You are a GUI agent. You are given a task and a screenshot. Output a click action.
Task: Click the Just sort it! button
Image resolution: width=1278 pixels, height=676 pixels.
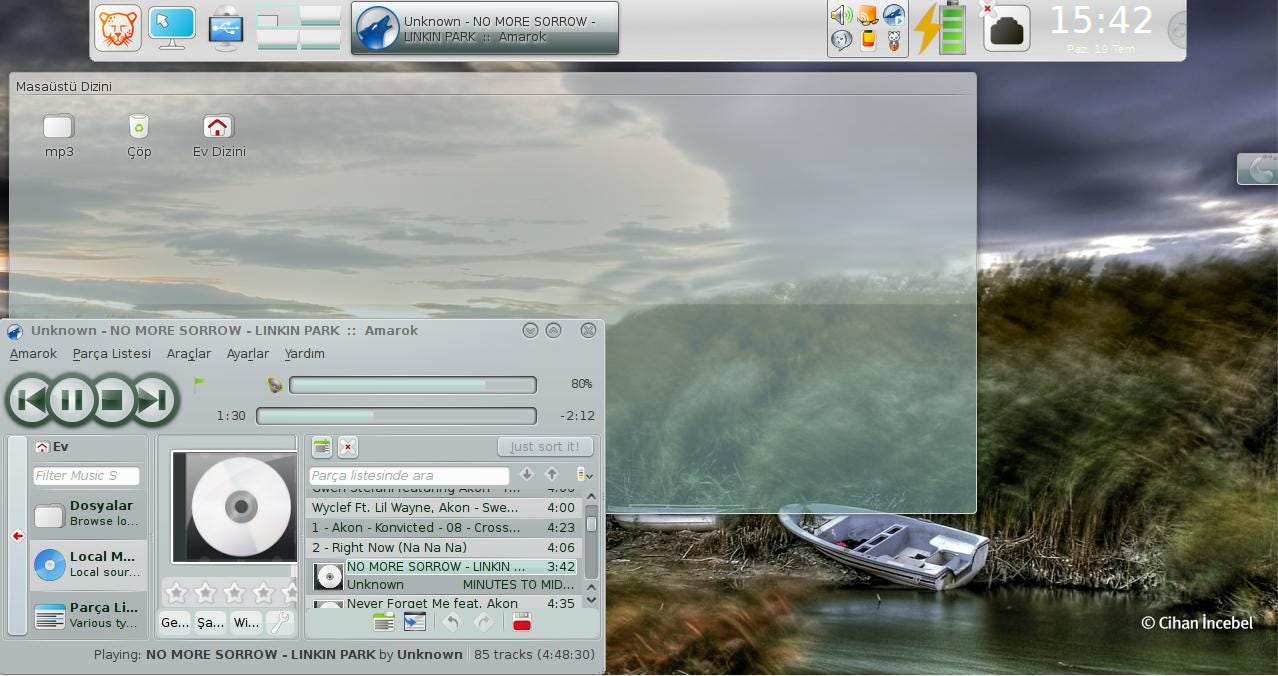click(x=545, y=447)
